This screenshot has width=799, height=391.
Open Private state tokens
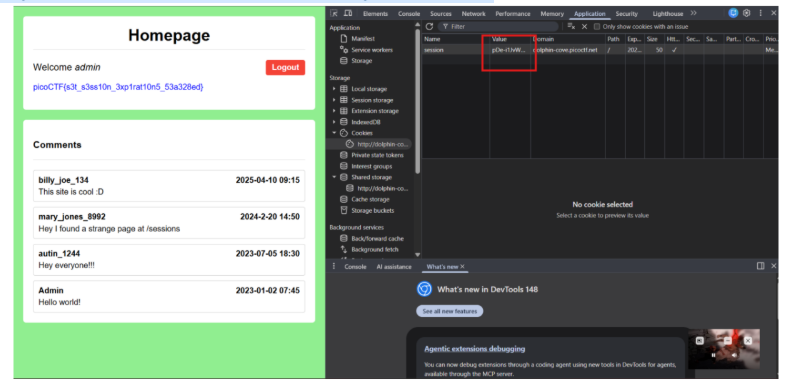point(377,155)
